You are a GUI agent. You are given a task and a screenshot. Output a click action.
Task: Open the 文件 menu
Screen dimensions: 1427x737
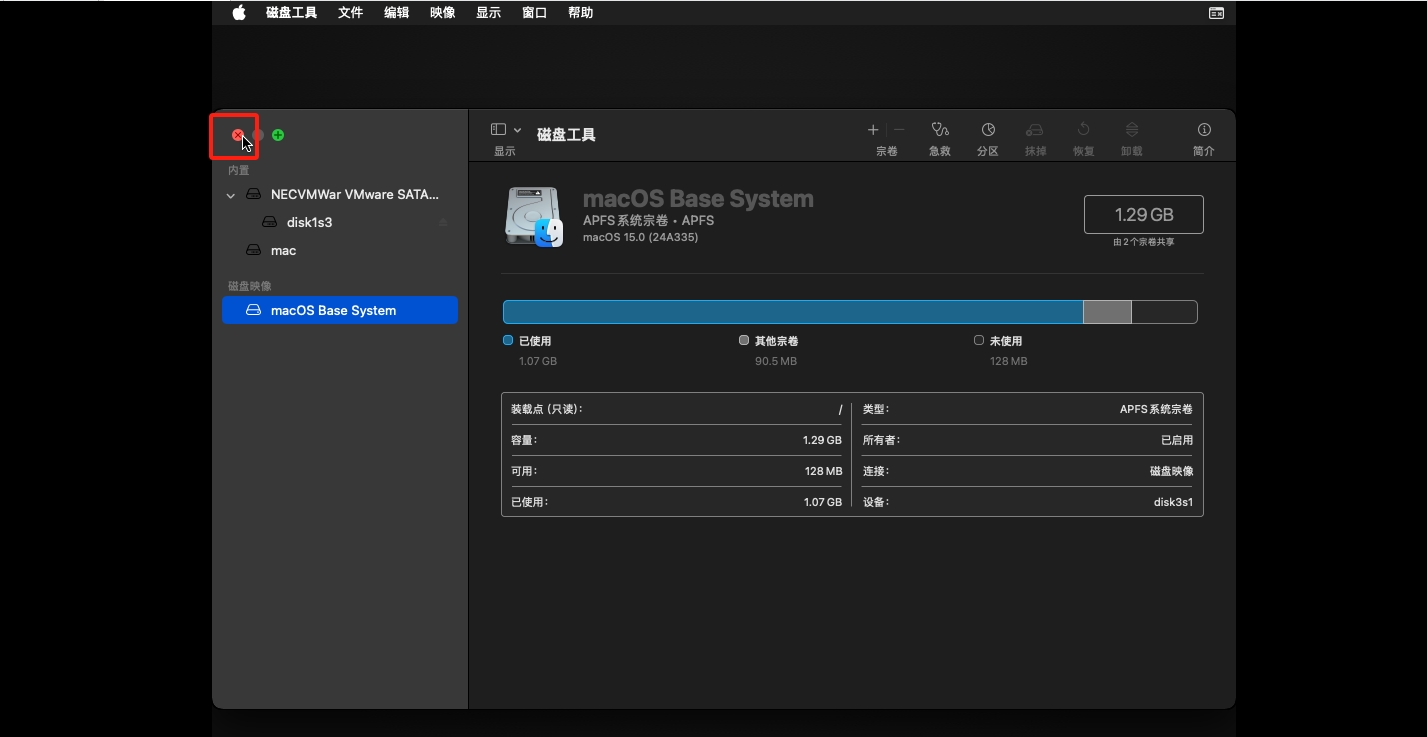[x=350, y=13]
